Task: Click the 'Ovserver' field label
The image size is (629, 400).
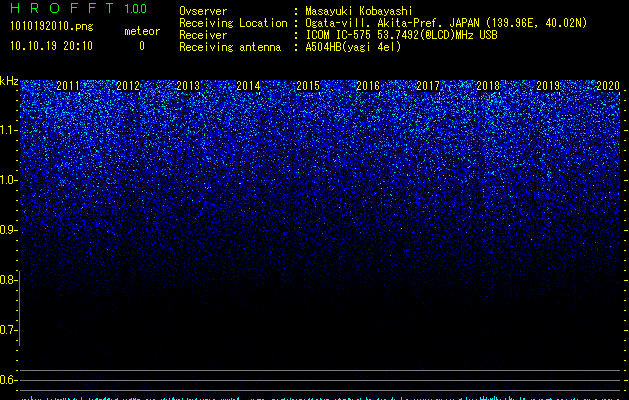Action: tap(203, 11)
